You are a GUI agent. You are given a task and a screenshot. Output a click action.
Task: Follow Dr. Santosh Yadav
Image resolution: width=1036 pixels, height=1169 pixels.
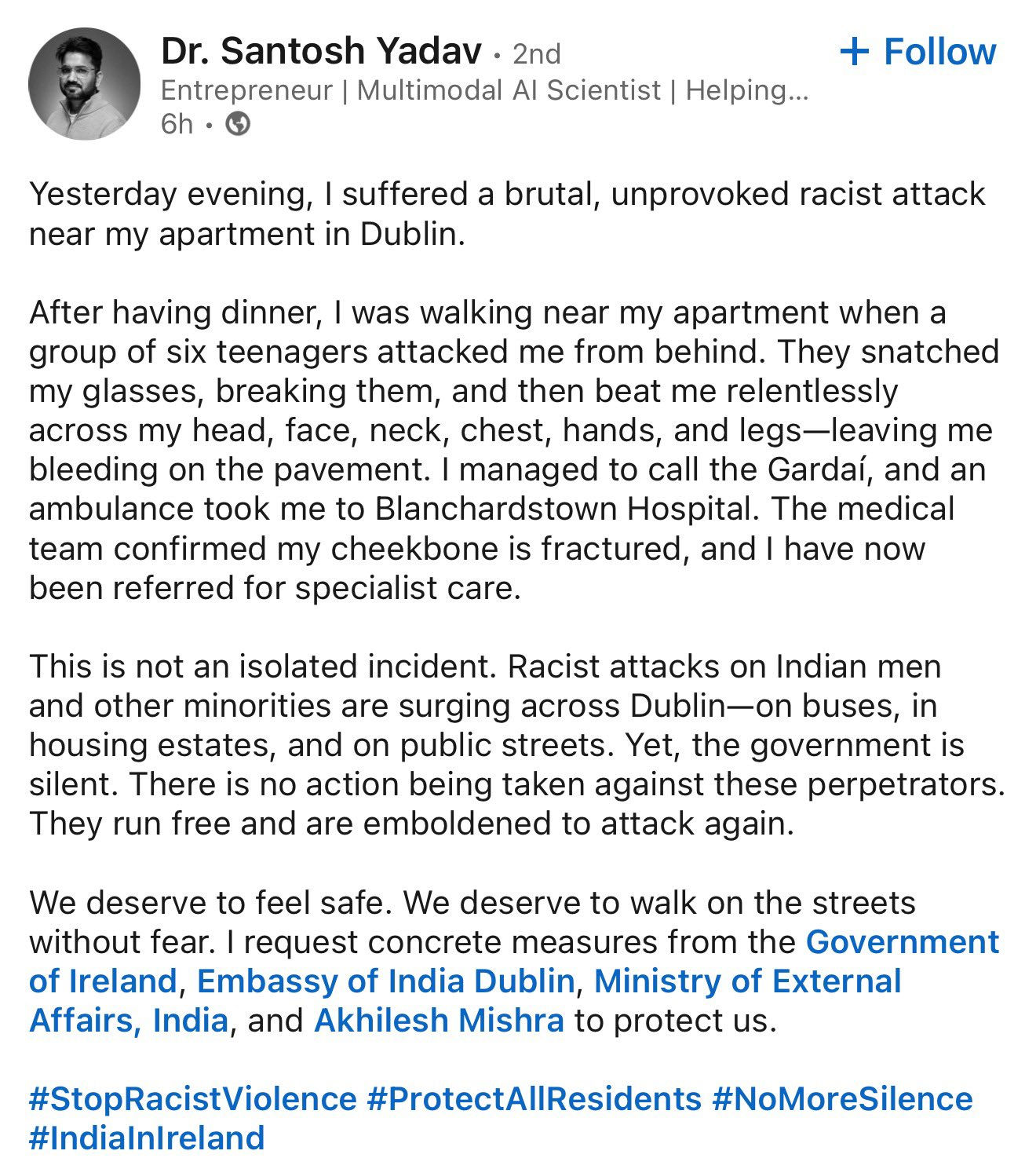[917, 52]
